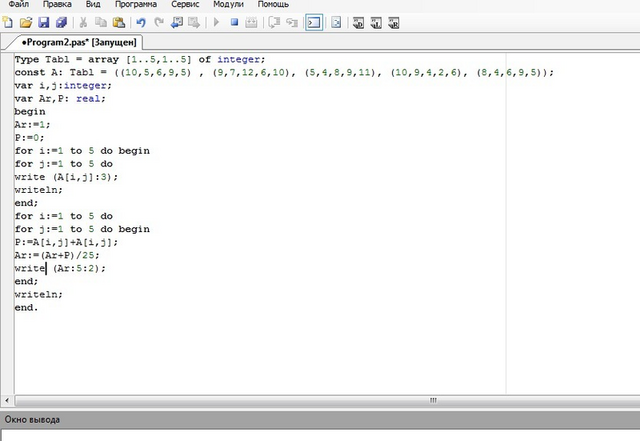This screenshot has height=441, width=640.
Task: Open the Программа menu
Action: click(136, 4)
